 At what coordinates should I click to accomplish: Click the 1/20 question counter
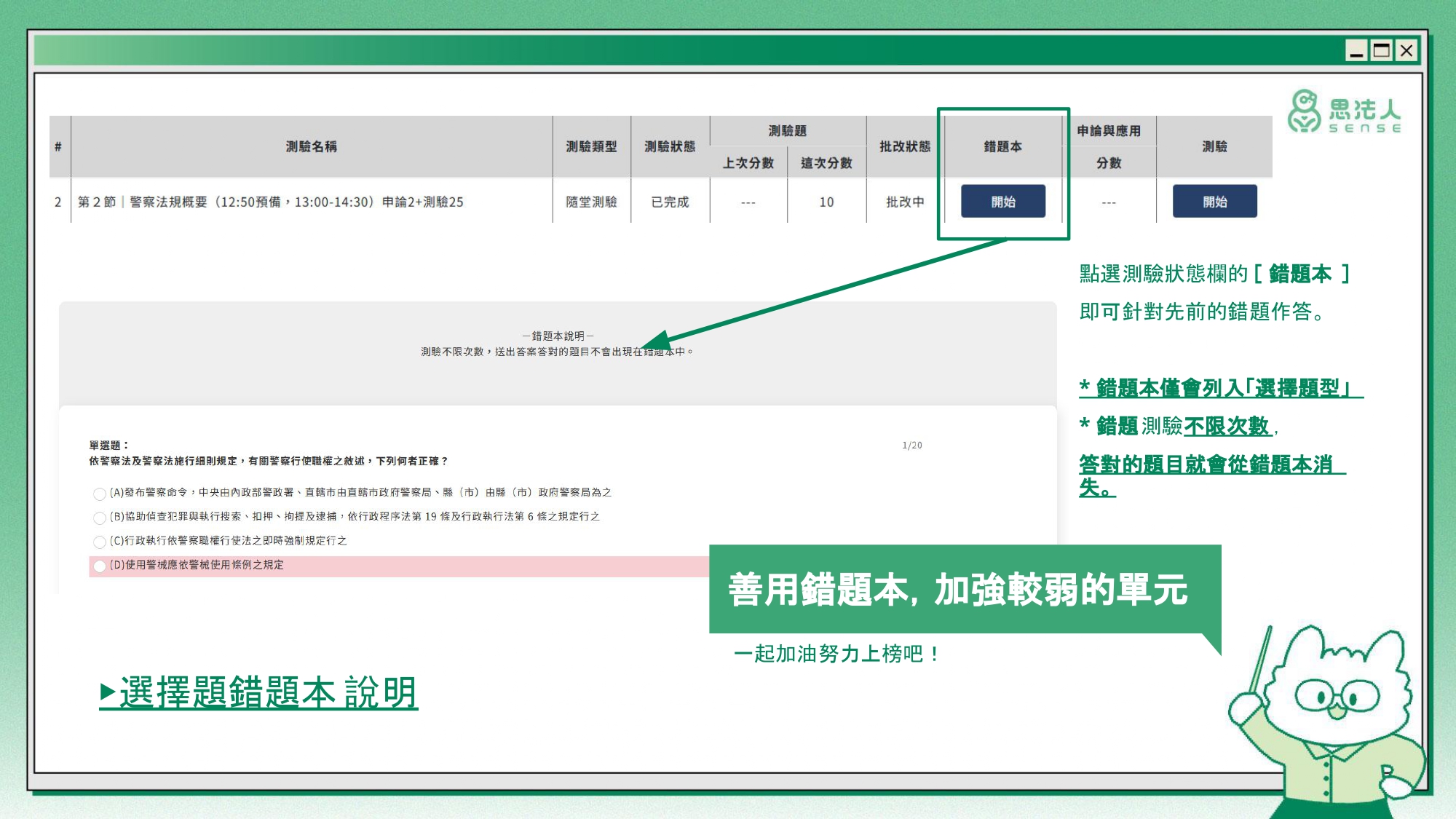click(911, 446)
